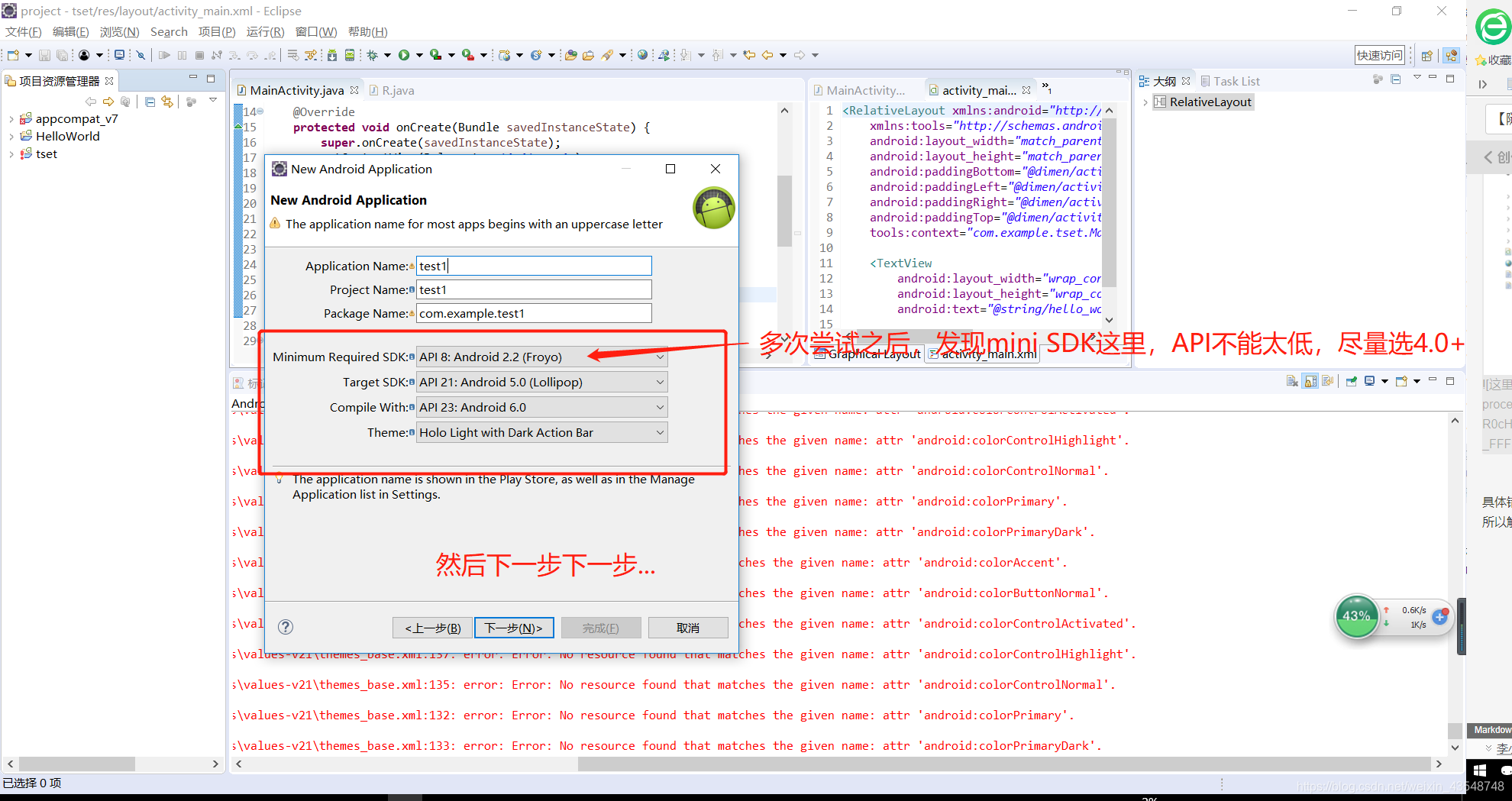1512x801 pixels.
Task: Open the Android SDK Manager icon
Action: click(x=331, y=55)
